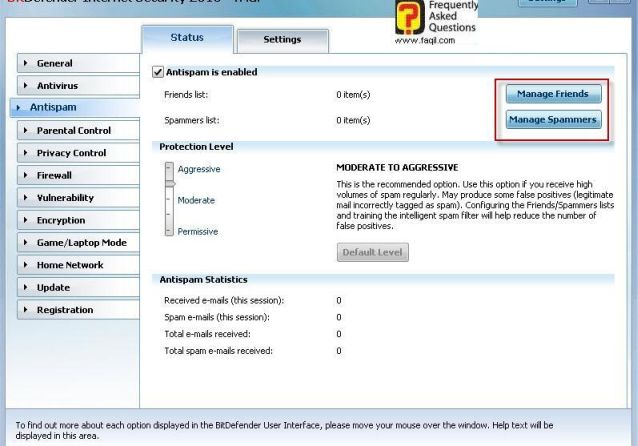This screenshot has width=638, height=446.
Task: Click the Protection Level section header
Action: point(196,147)
